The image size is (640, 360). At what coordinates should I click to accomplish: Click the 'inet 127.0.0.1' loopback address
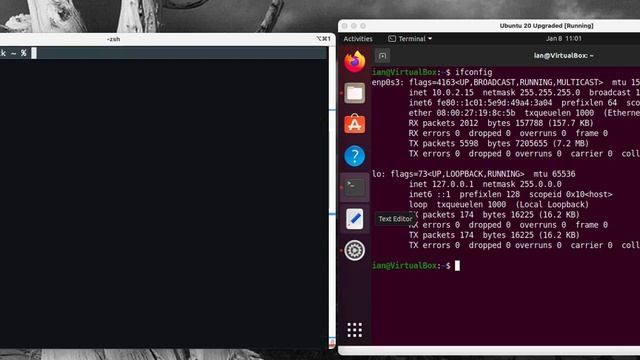coord(441,184)
